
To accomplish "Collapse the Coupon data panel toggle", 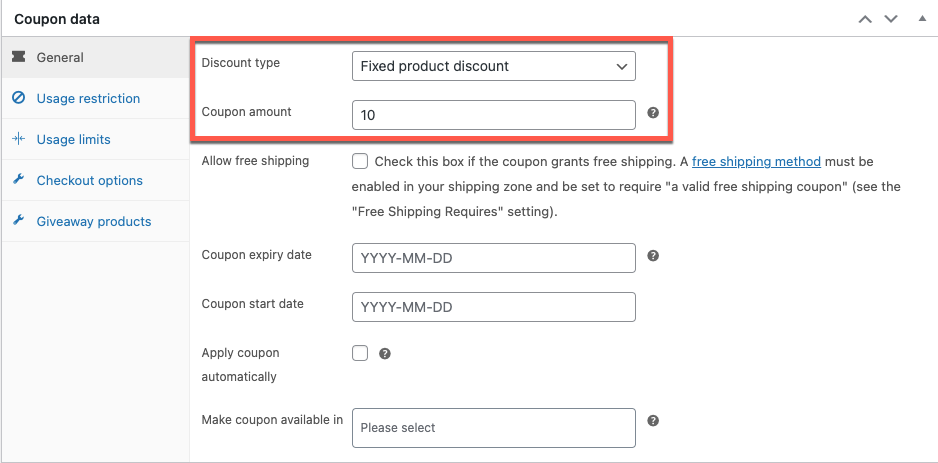I will (x=922, y=19).
